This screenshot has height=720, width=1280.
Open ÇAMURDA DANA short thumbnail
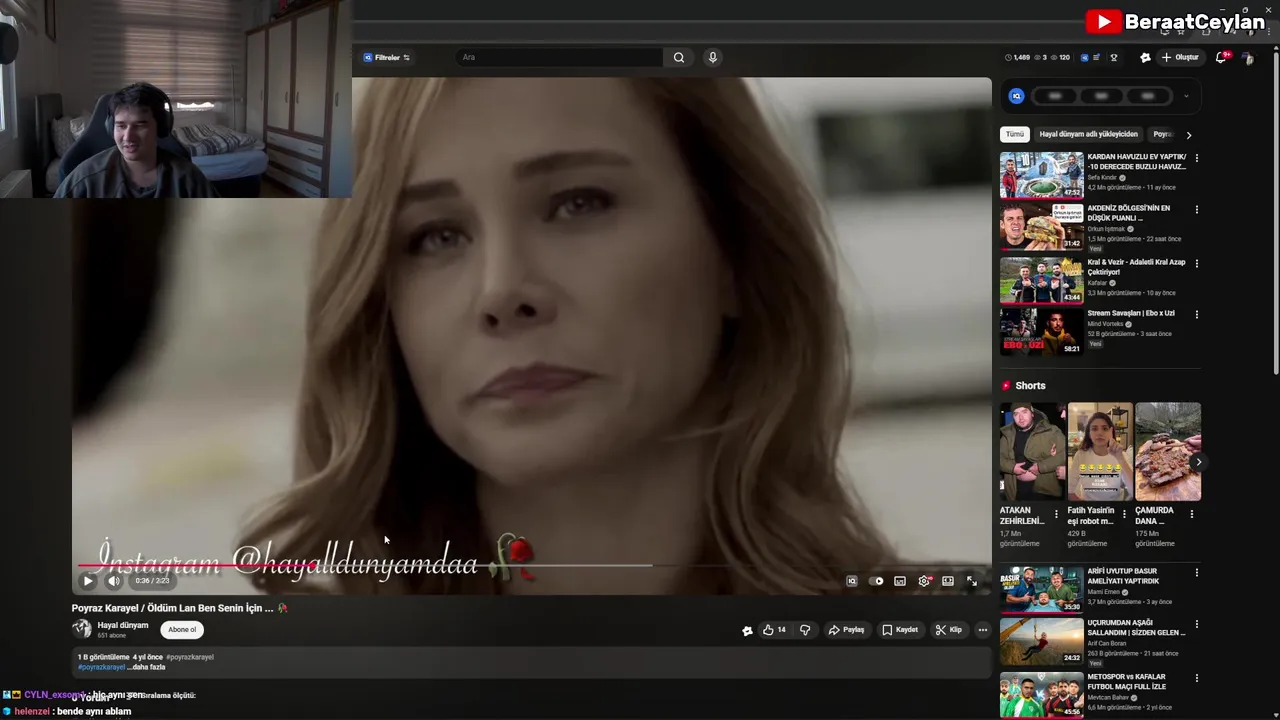point(1168,451)
